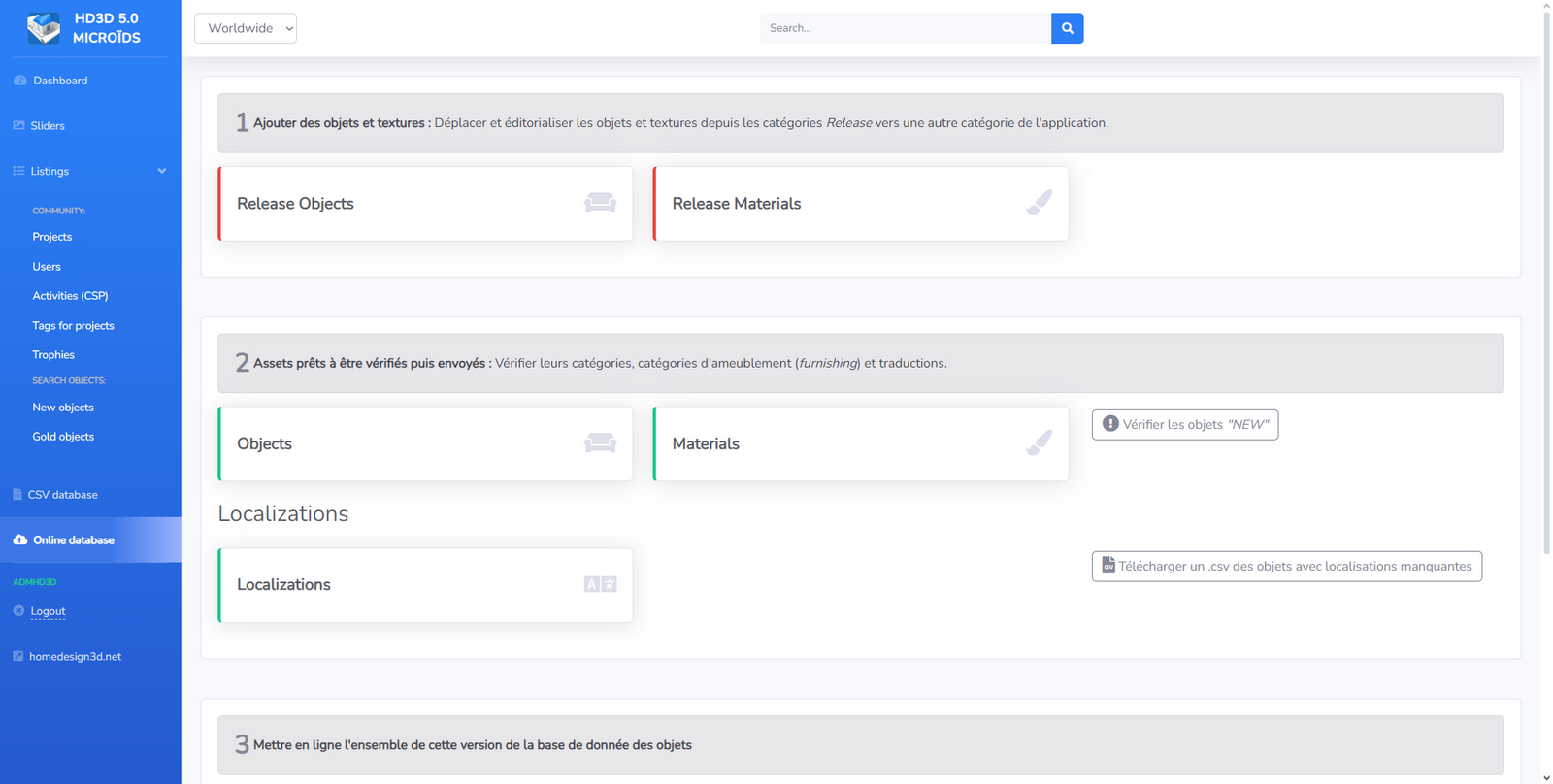Open the Worldwide region dropdown
Image resolution: width=1553 pixels, height=784 pixels.
[246, 28]
